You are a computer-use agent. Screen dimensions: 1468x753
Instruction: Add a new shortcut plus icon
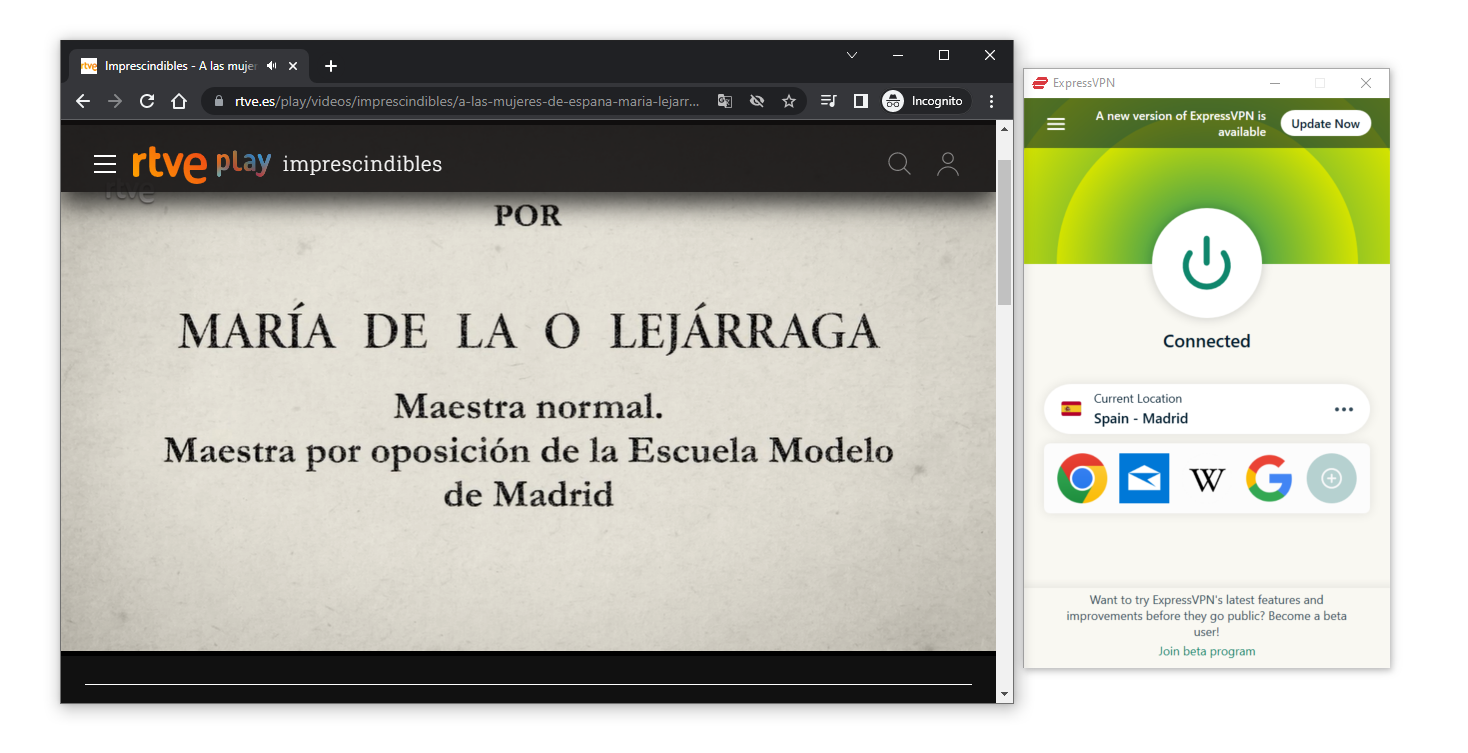tap(1331, 478)
